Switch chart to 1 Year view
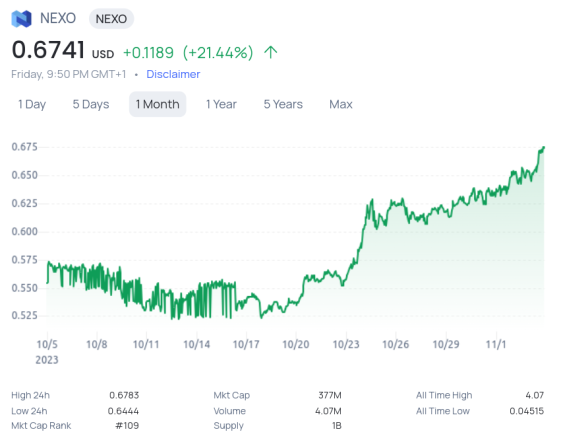 coord(221,104)
